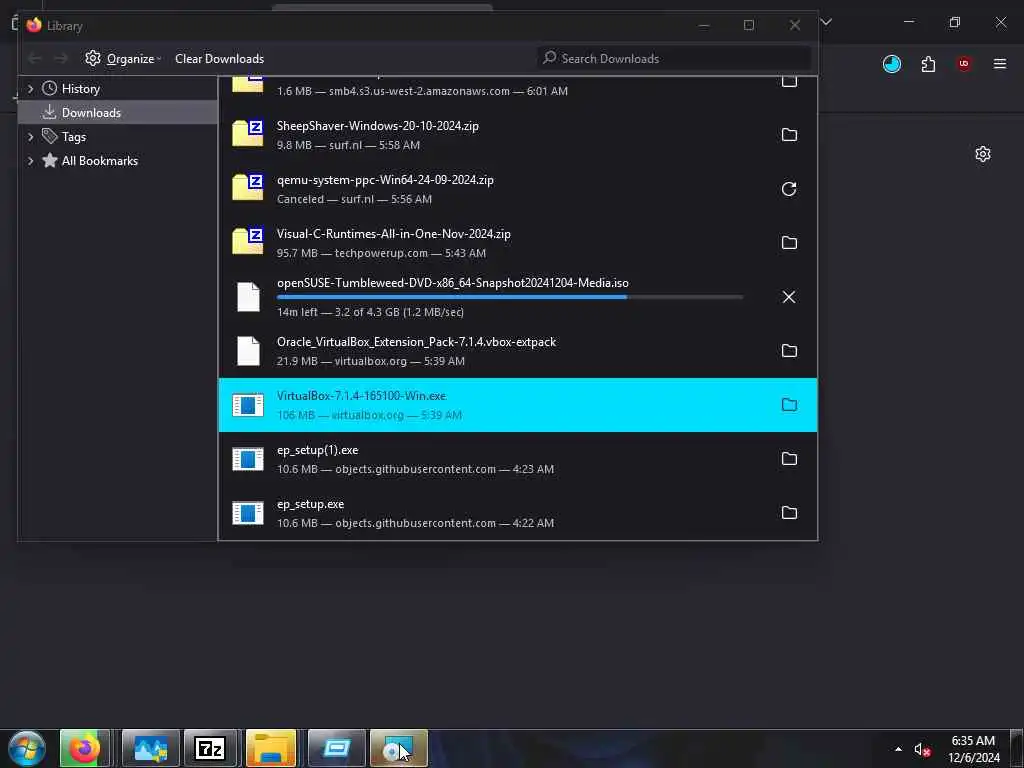Click the Extension Pack blank file icon

click(x=248, y=351)
